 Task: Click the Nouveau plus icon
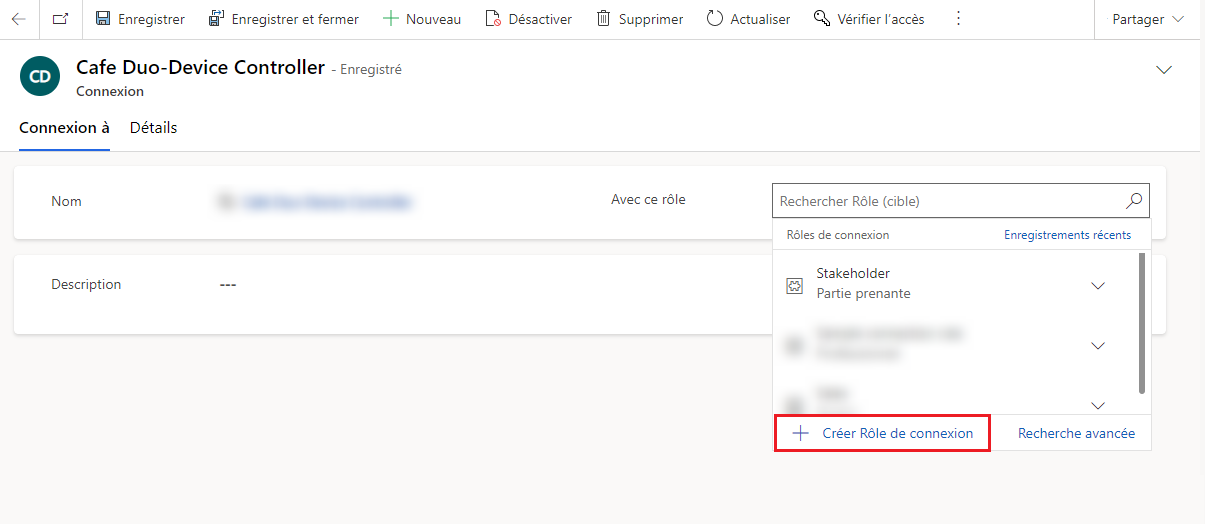coord(391,19)
